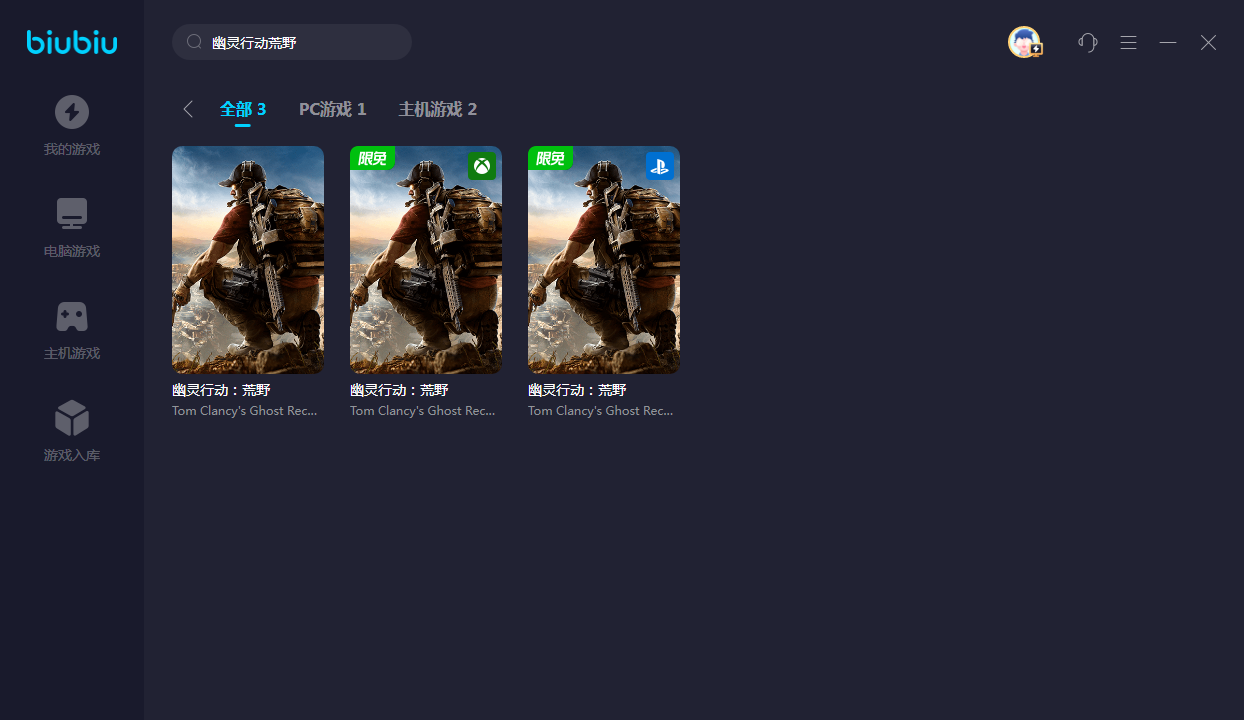1244x720 pixels.
Task: Click the search magnifier icon
Action: tap(195, 42)
